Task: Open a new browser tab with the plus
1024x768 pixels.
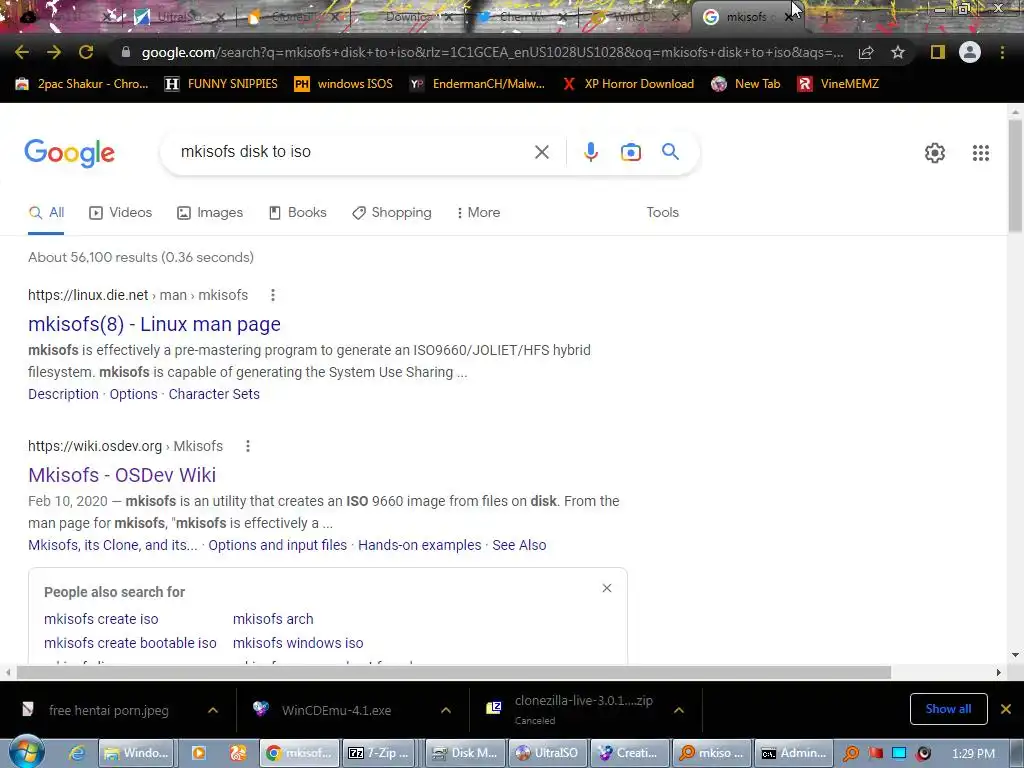Action: [x=826, y=18]
